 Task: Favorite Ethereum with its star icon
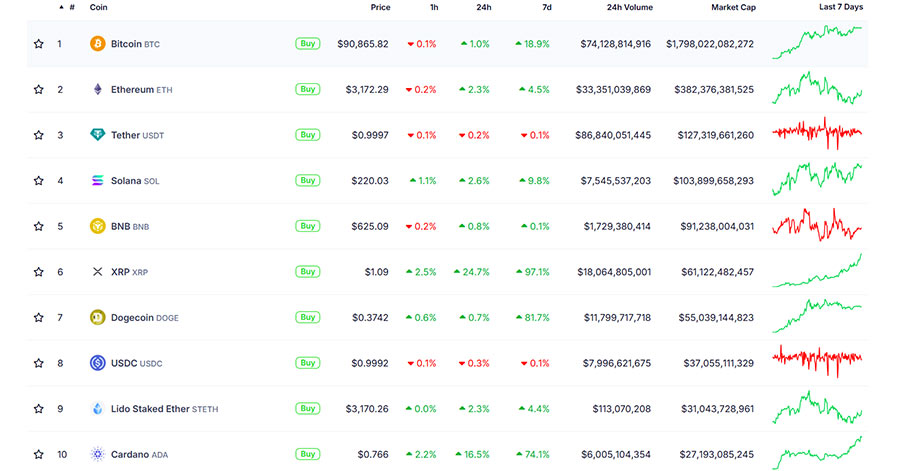tap(38, 89)
